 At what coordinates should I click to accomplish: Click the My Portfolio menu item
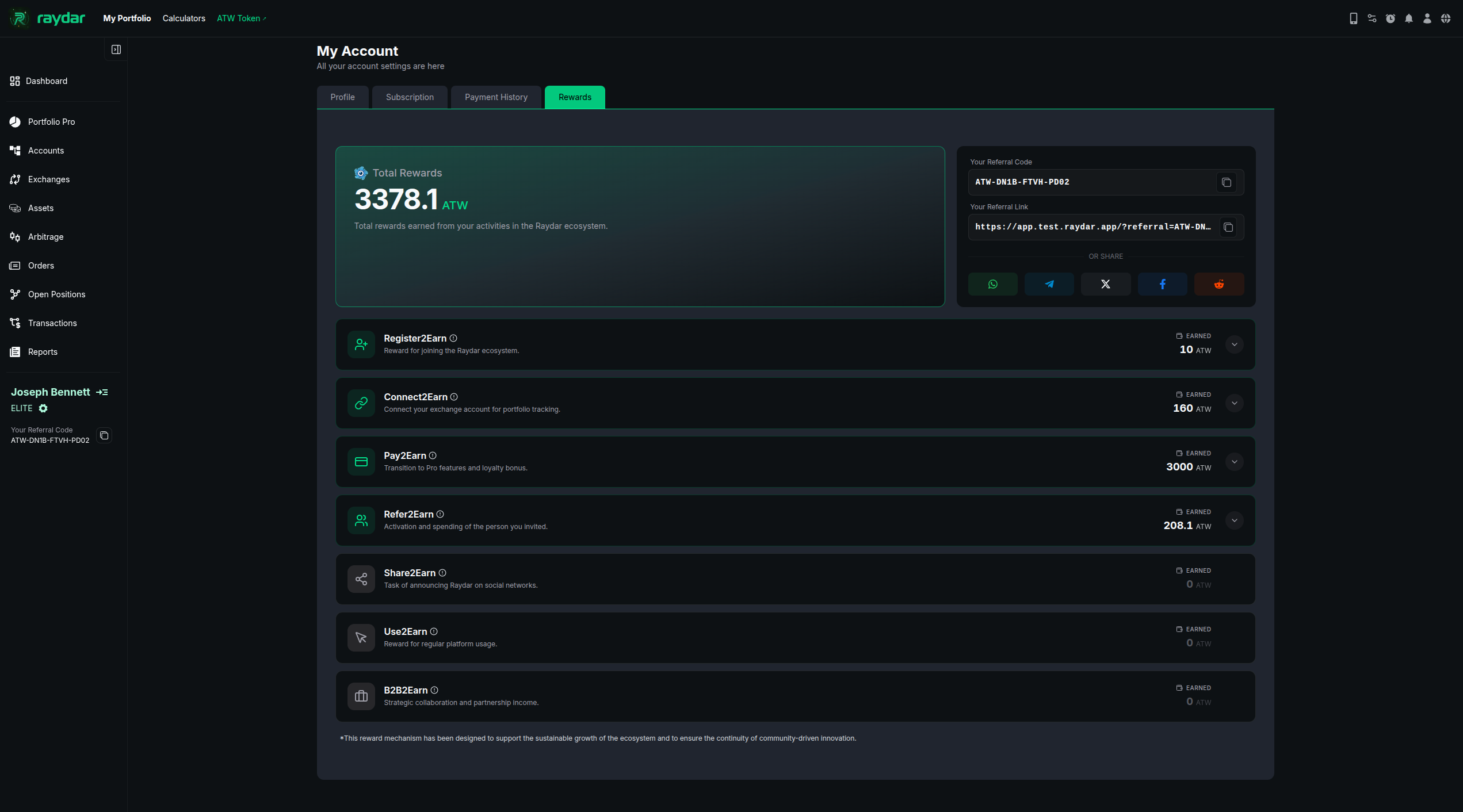127,18
